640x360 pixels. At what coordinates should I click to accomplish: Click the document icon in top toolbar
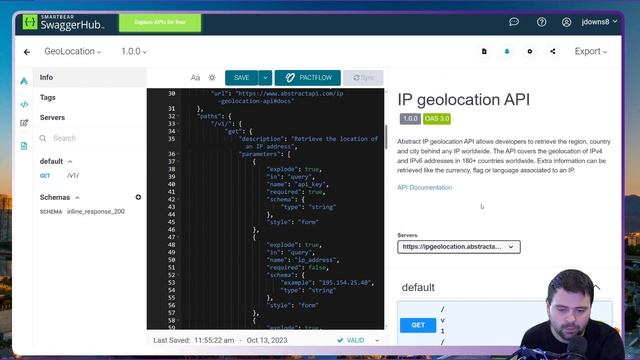pos(484,51)
